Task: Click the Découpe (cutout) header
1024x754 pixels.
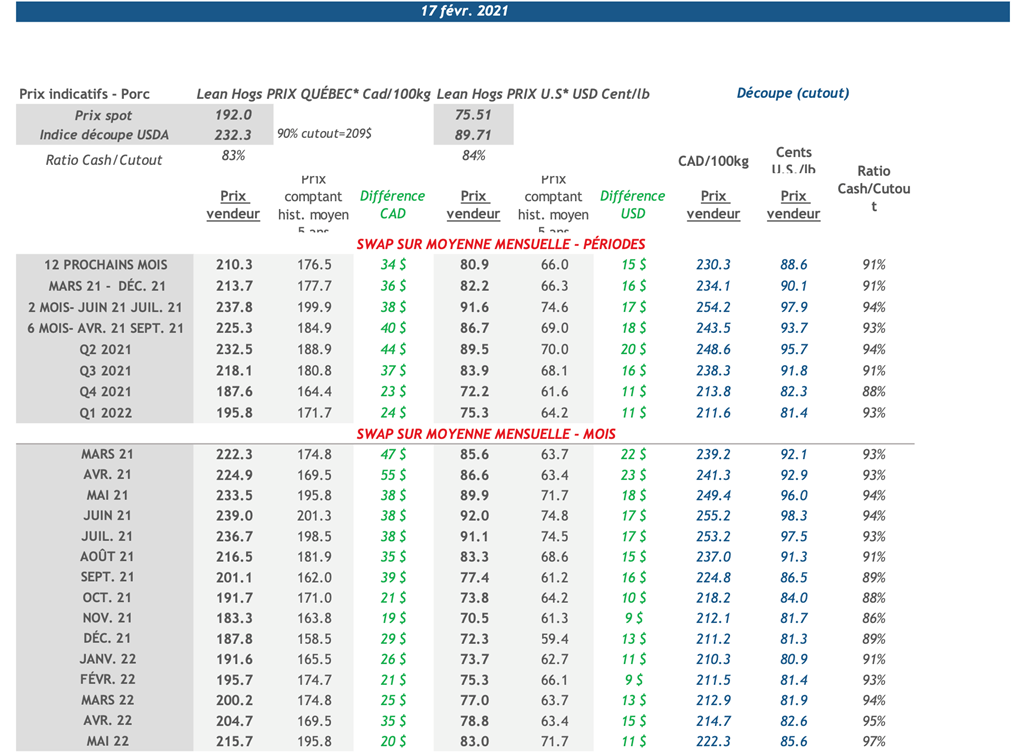Action: coord(792,93)
